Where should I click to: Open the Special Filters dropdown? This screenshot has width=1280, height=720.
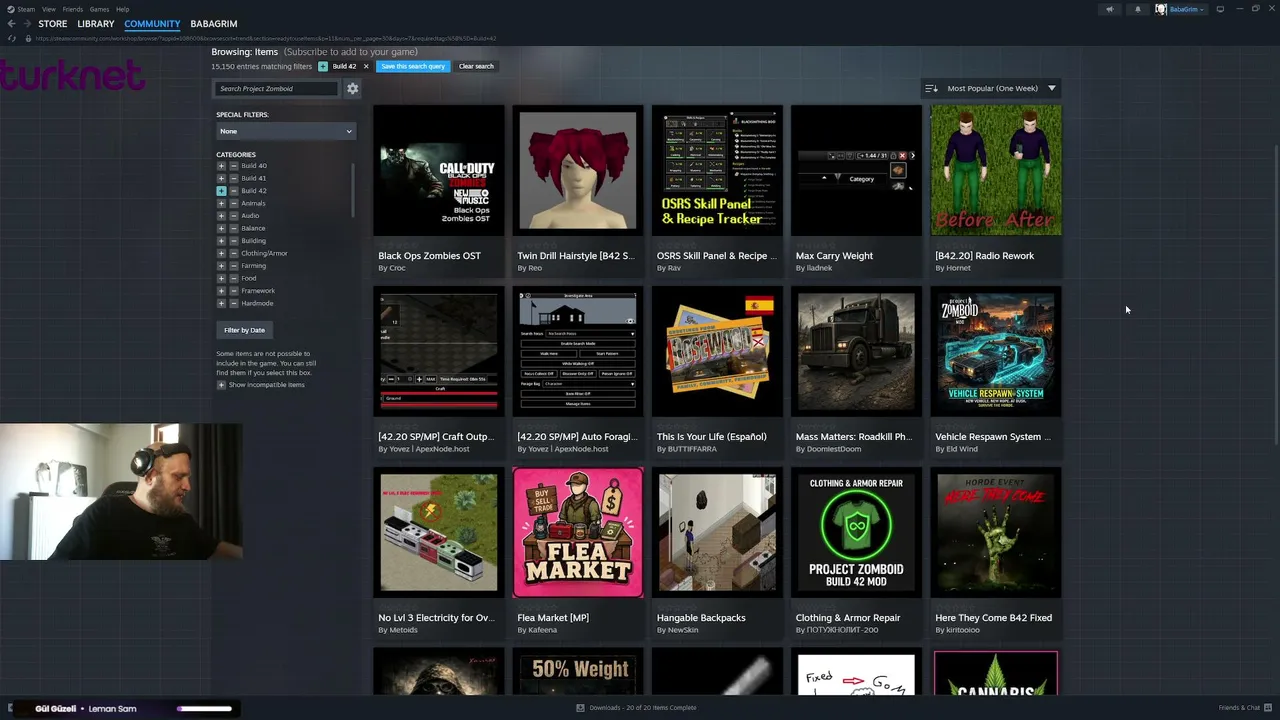click(285, 131)
